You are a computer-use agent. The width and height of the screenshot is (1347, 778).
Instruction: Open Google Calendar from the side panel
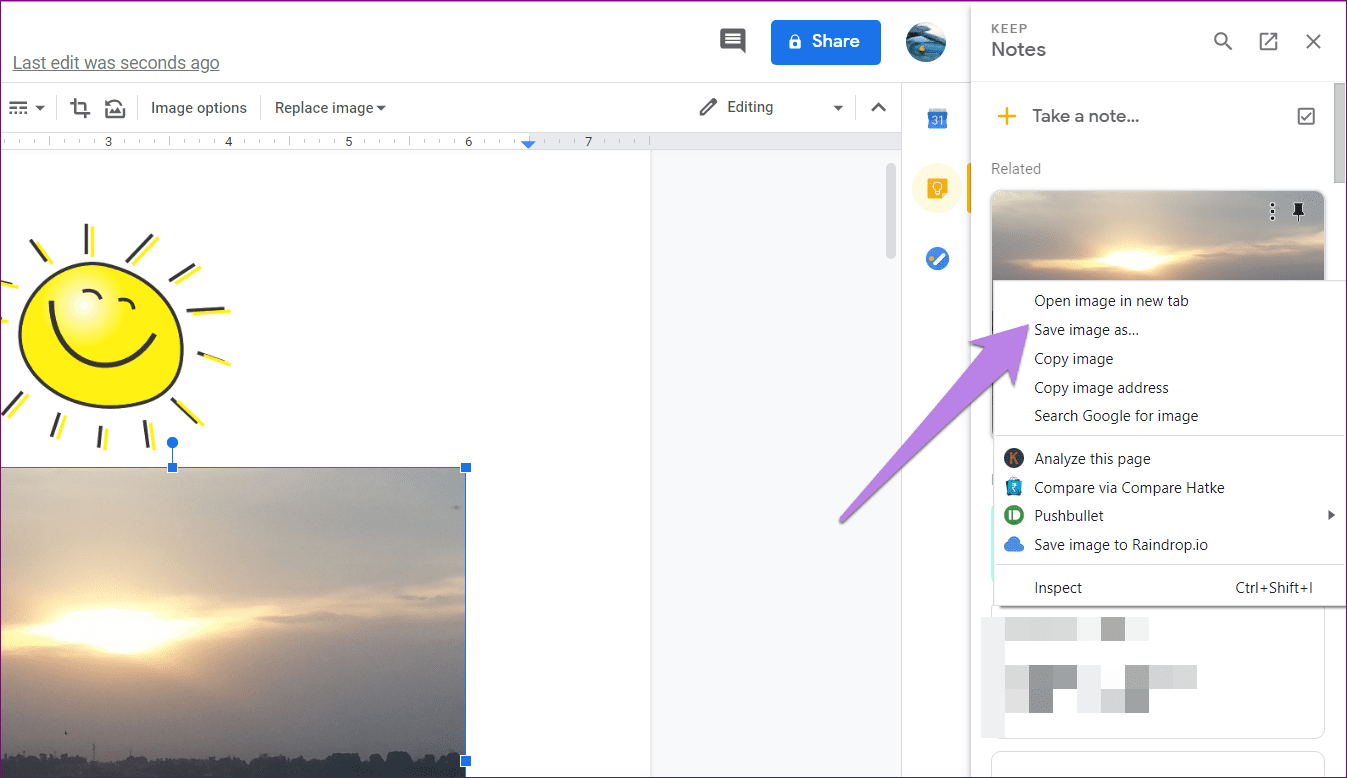(x=937, y=118)
